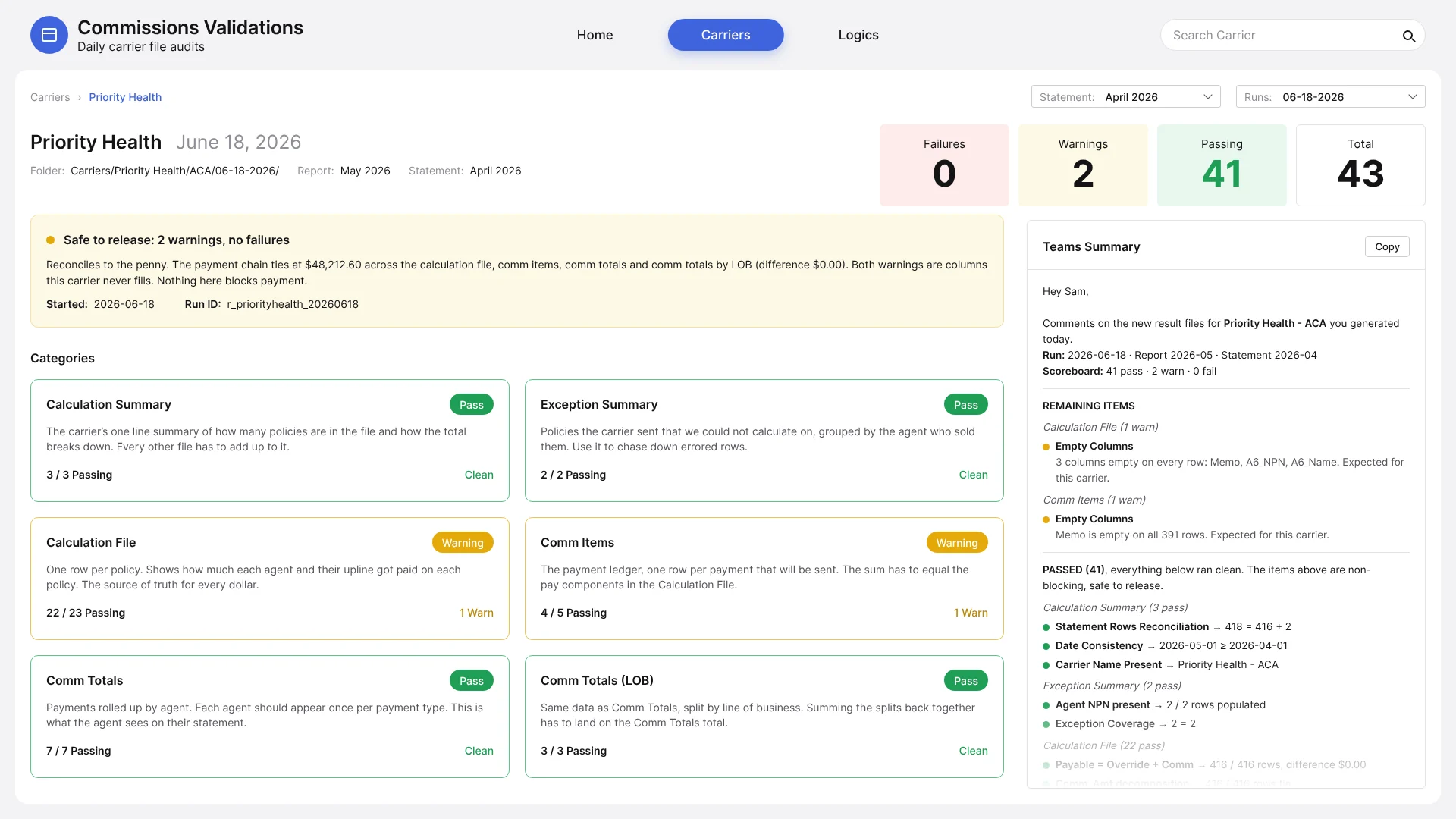
Task: Open the Passing count tile
Action: pyautogui.click(x=1221, y=165)
